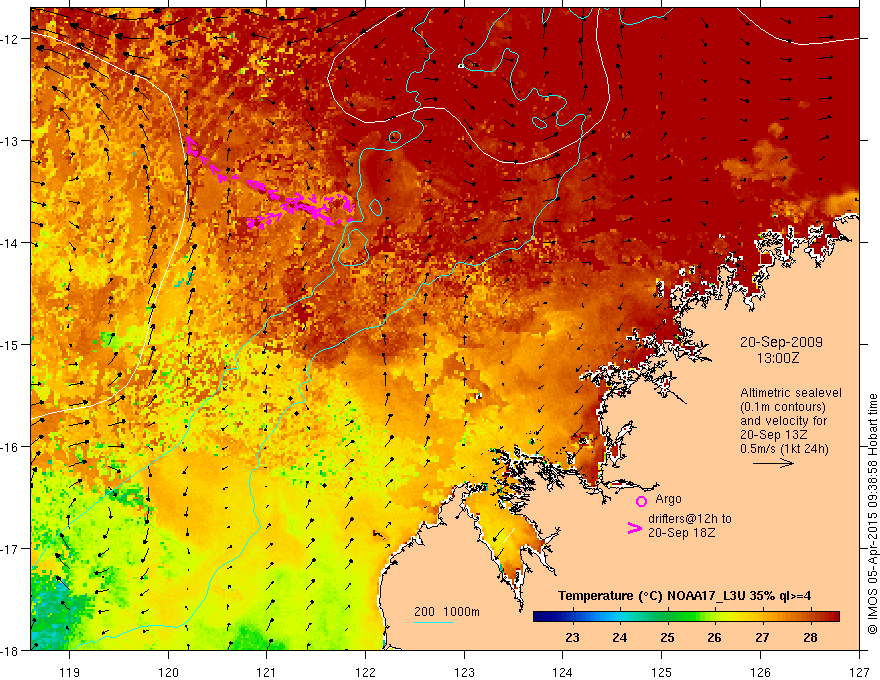Select the colorbar tick label 27
Image resolution: width=880 pixels, height=680 pixels.
(762, 637)
